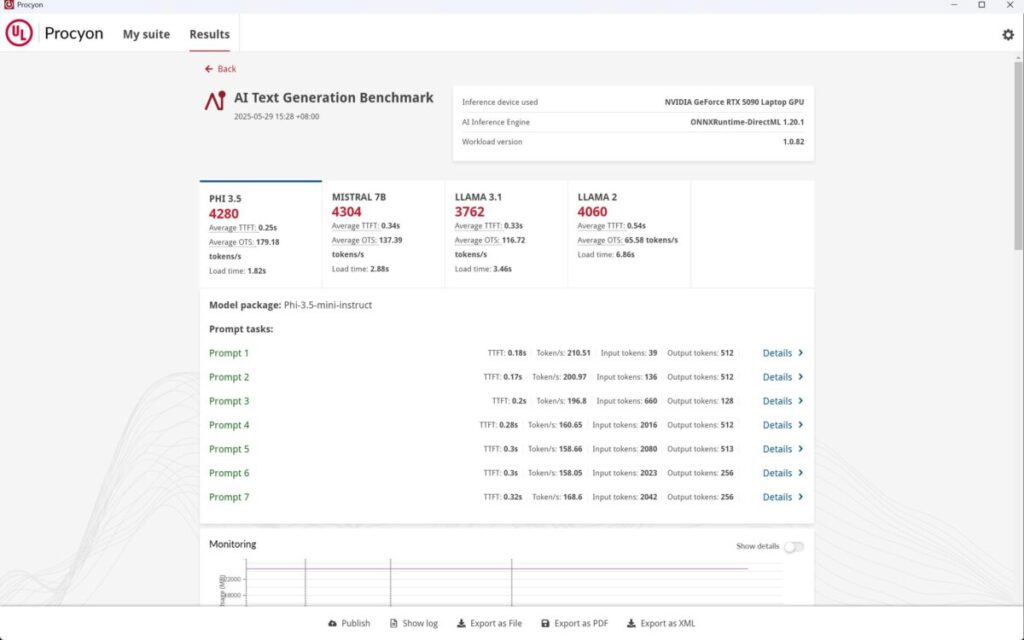Click the Export as File download icon
The height and width of the screenshot is (640, 1024).
461,623
